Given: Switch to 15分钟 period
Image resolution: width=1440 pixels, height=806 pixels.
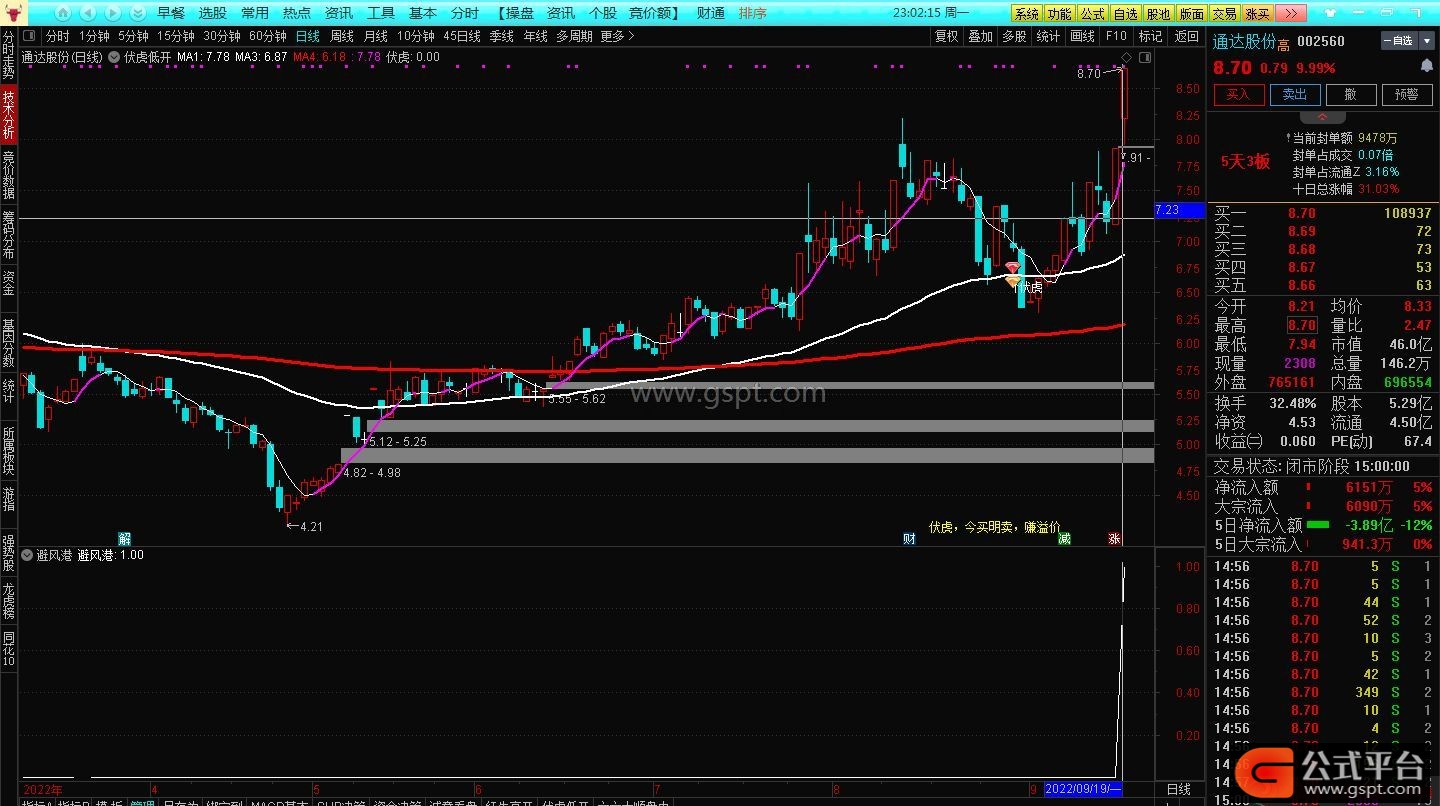Looking at the screenshot, I should coord(175,36).
